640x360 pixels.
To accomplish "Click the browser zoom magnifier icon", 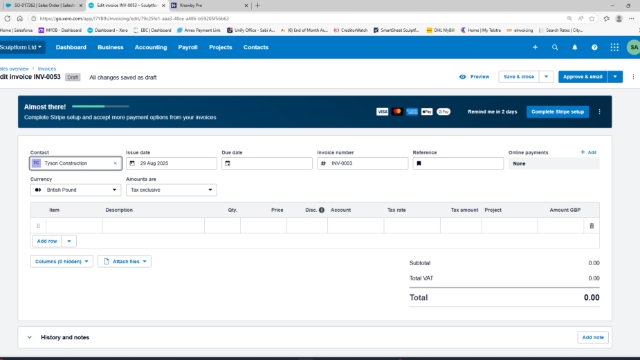I will pos(569,18).
